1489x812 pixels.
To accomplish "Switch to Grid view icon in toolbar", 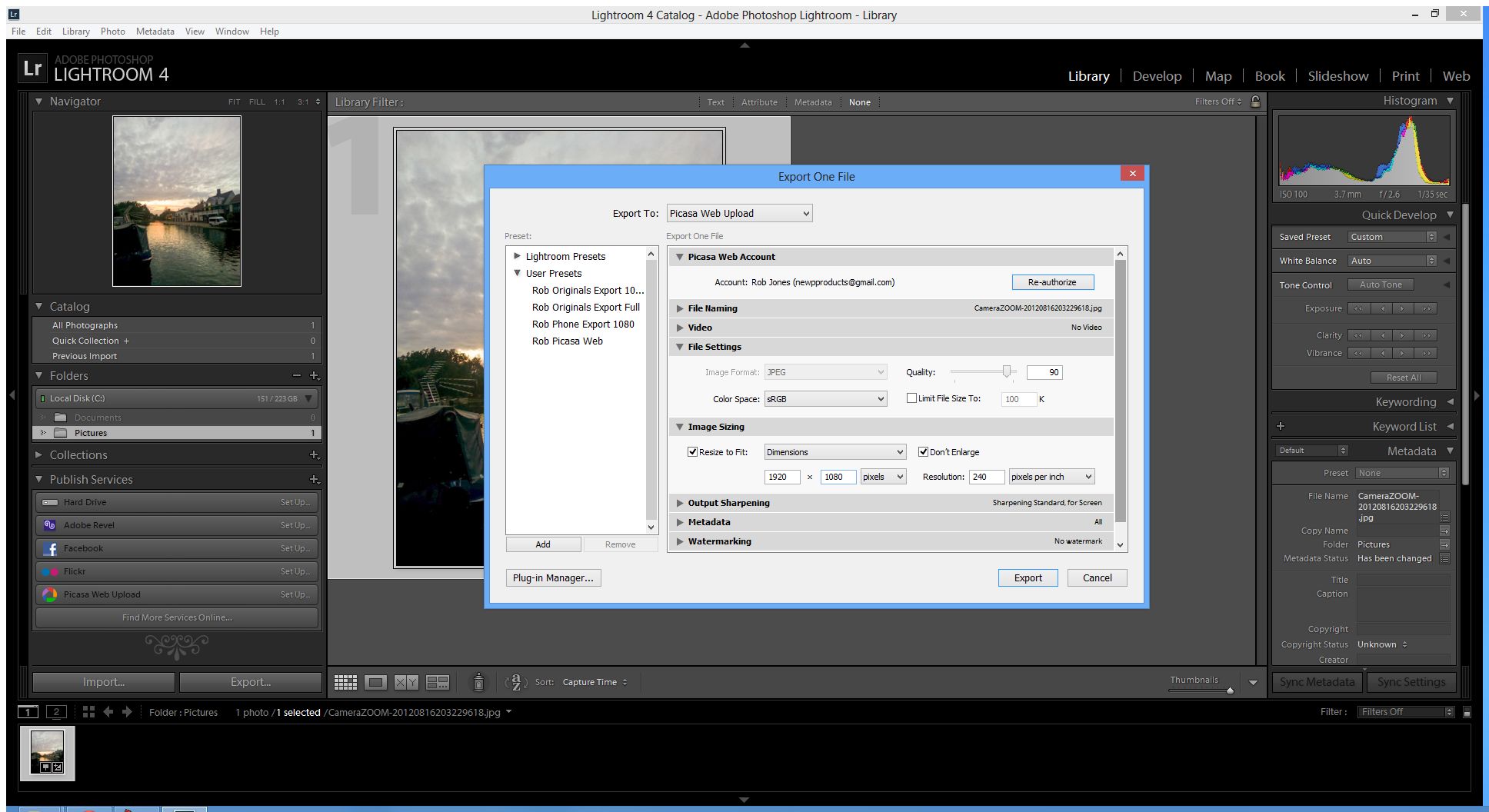I will [x=345, y=682].
